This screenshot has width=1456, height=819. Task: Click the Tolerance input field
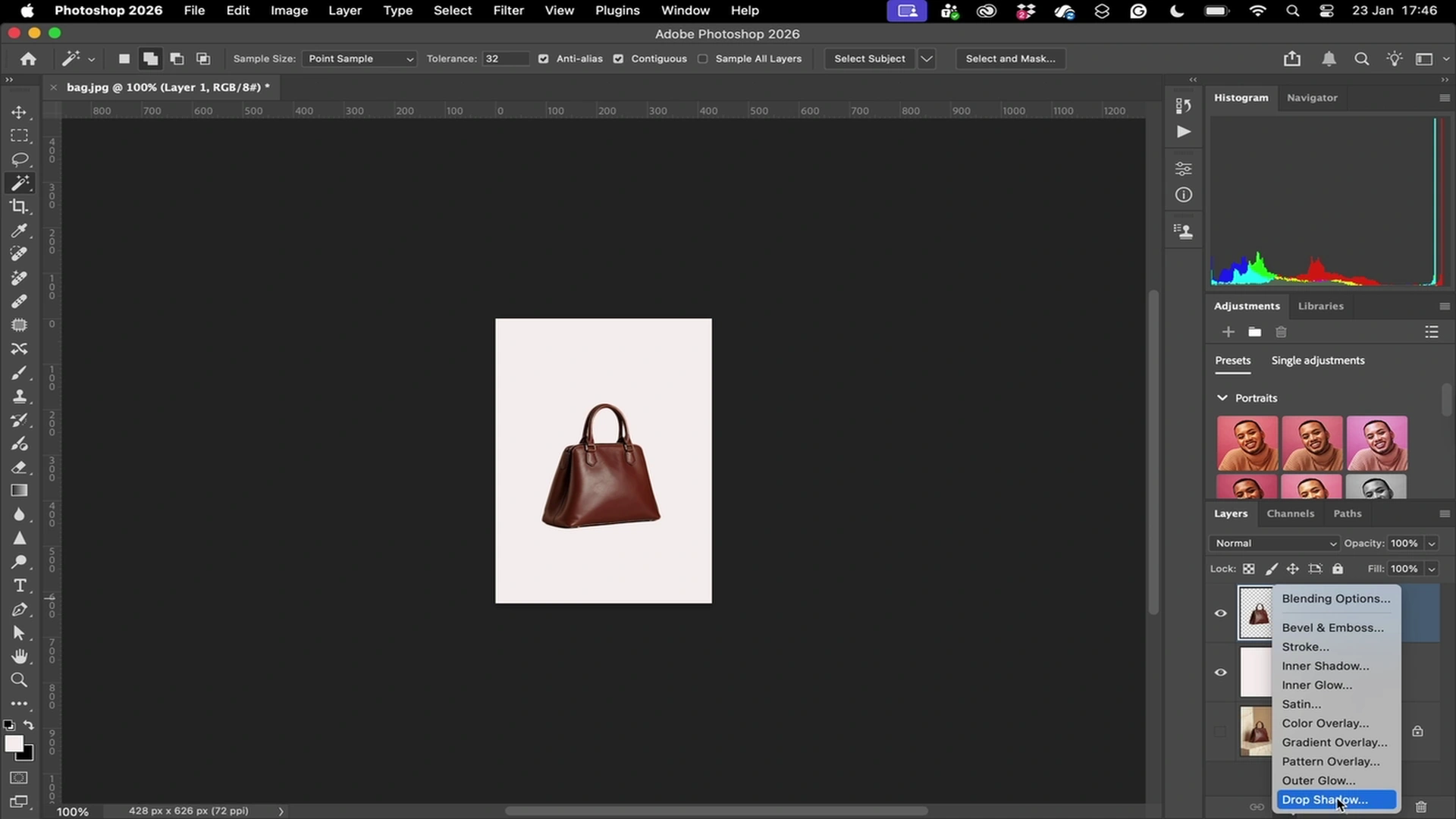click(504, 59)
